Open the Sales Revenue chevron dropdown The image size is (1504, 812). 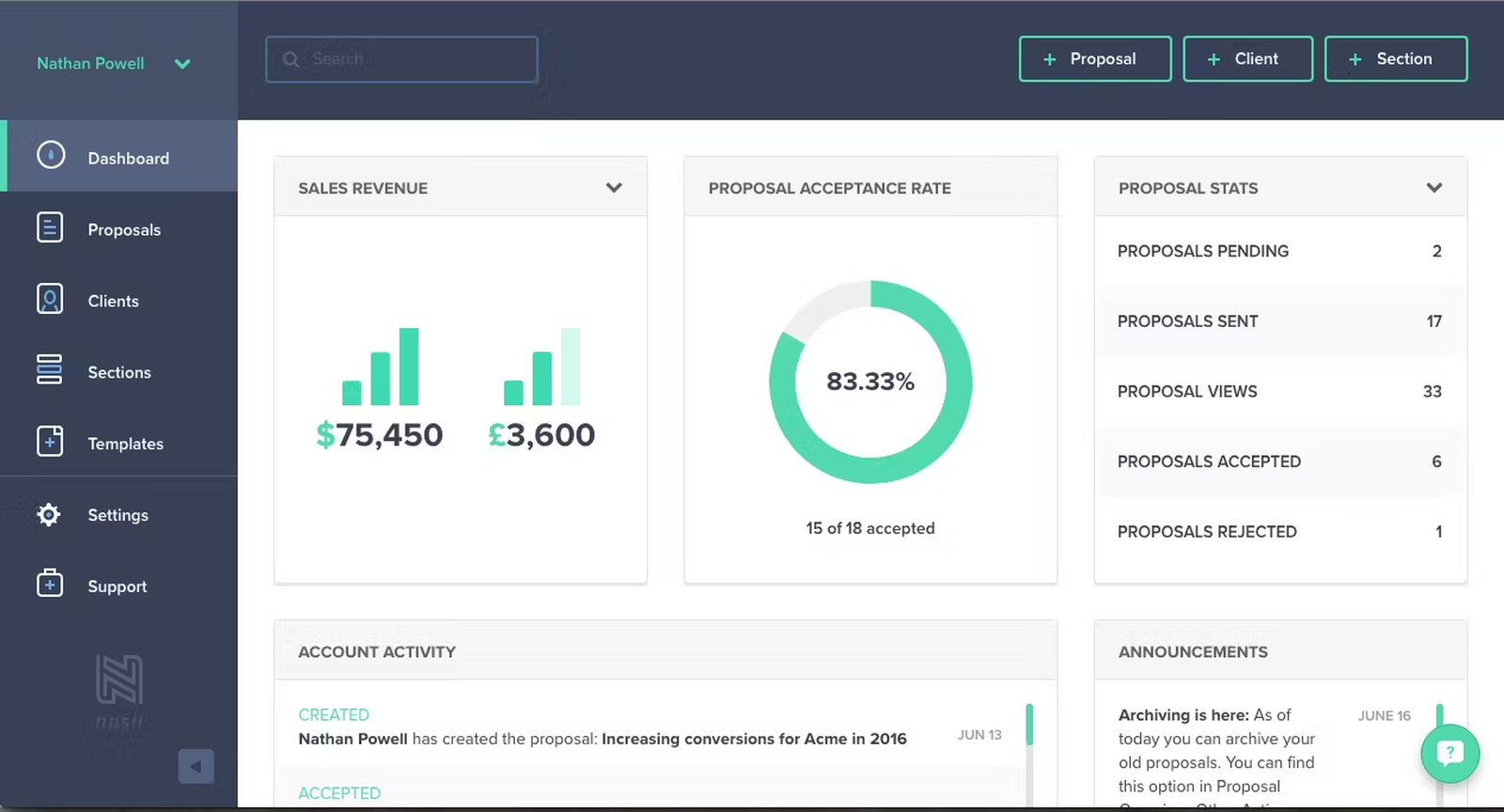pos(614,188)
